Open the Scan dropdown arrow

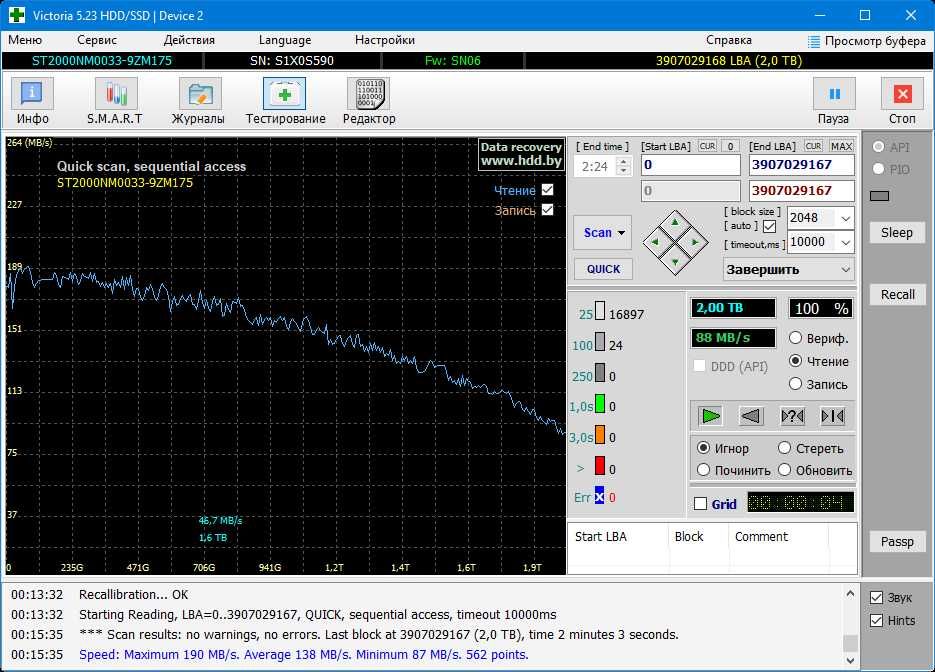[621, 233]
